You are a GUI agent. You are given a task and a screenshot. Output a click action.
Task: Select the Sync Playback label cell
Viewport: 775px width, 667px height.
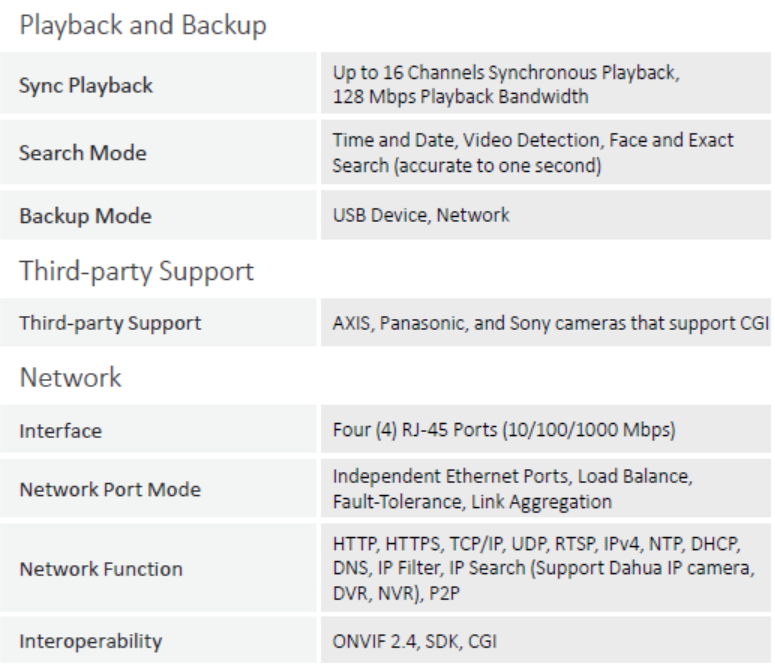tap(158, 83)
